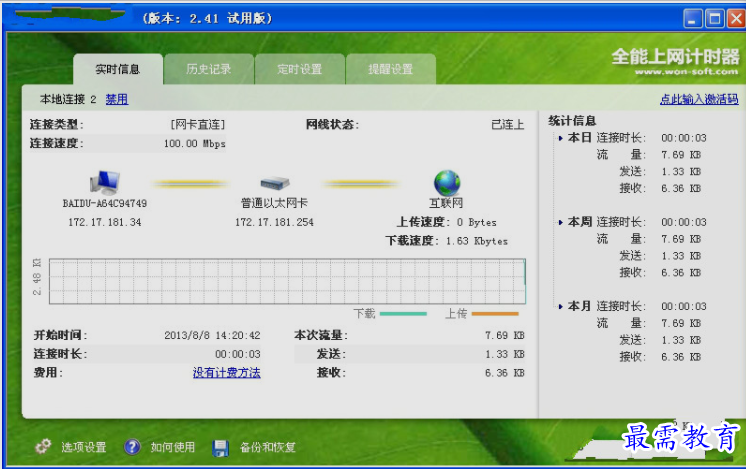
Task: Close the application window
Action: [x=736, y=19]
